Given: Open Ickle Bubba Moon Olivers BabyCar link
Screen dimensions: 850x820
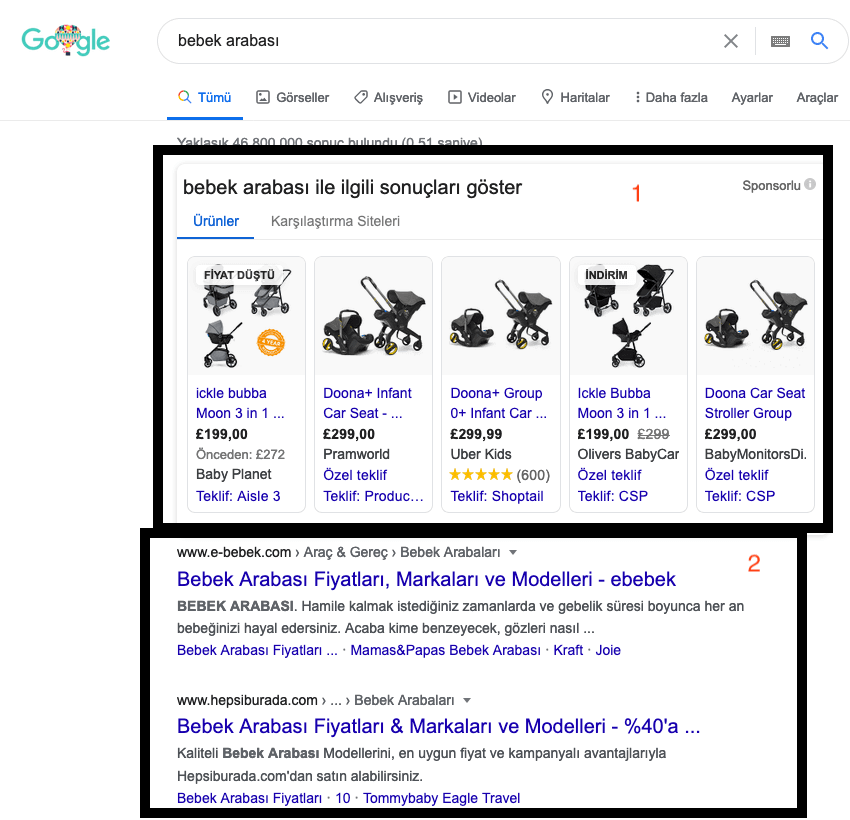Looking at the screenshot, I should 621,403.
